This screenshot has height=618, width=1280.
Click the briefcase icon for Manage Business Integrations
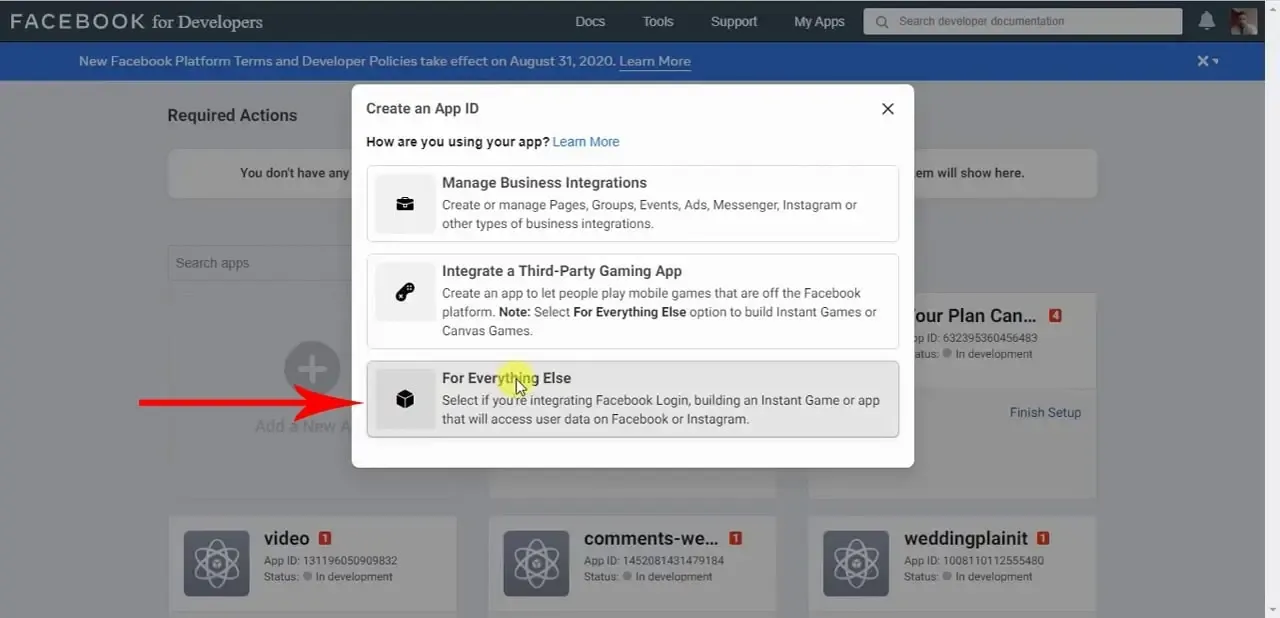click(405, 204)
